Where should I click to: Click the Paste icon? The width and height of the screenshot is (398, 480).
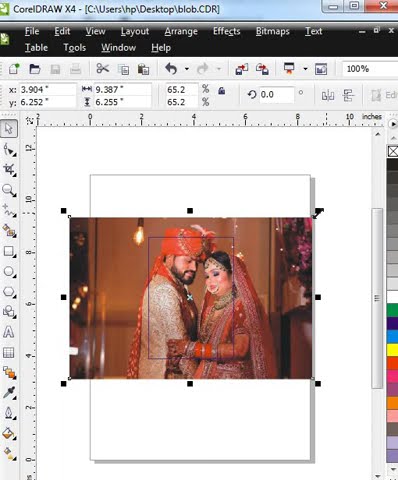(143, 69)
